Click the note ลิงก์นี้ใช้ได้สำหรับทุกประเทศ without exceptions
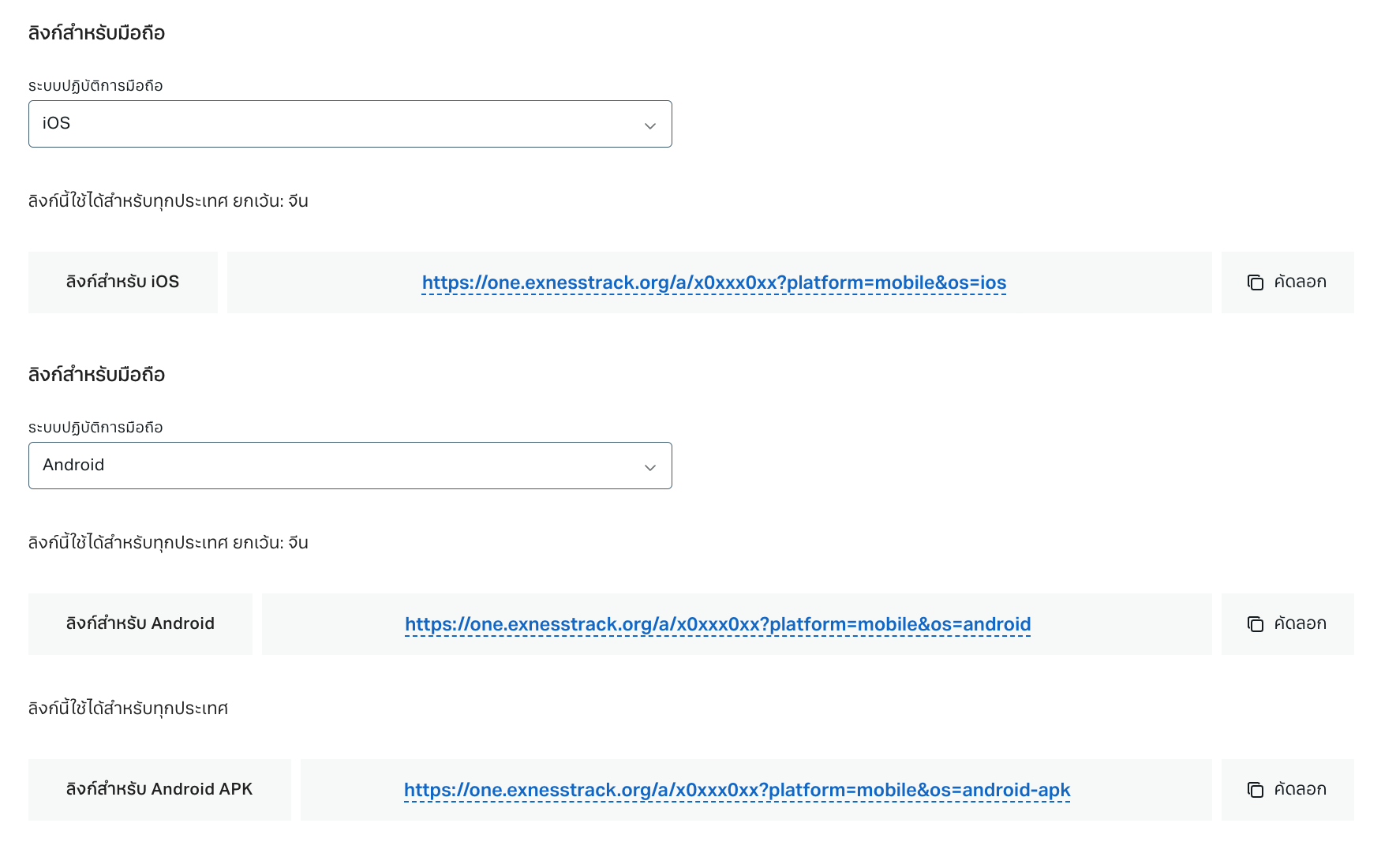1381x868 pixels. (129, 709)
